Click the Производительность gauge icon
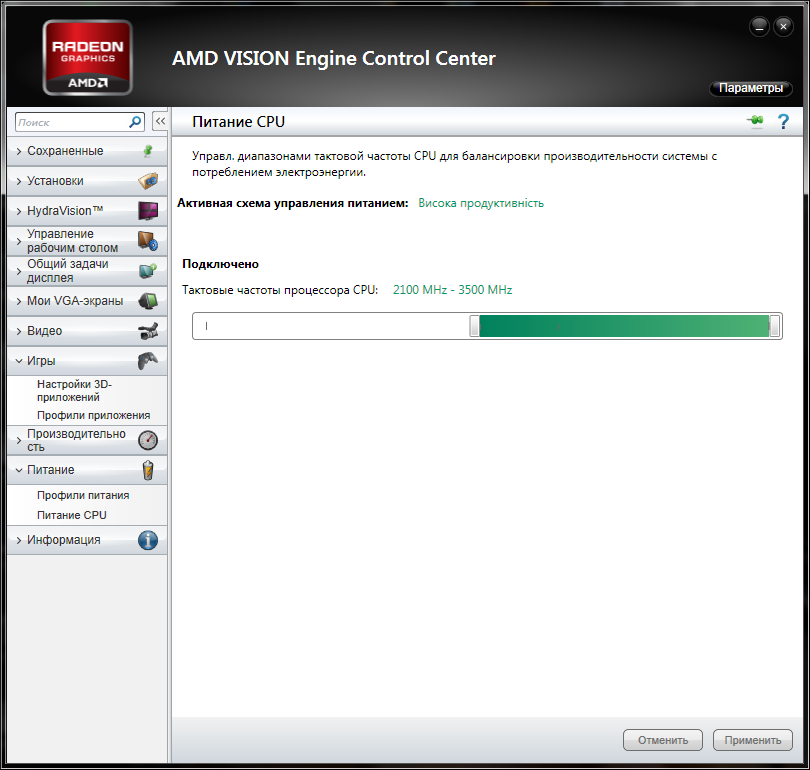 pyautogui.click(x=148, y=440)
